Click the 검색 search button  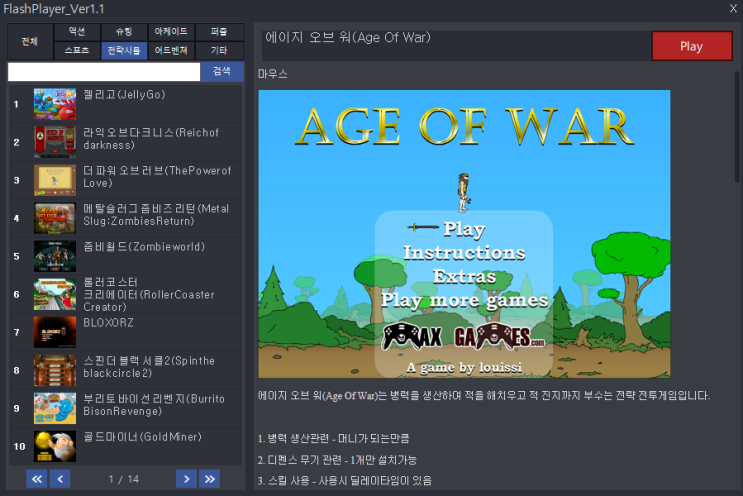[222, 72]
